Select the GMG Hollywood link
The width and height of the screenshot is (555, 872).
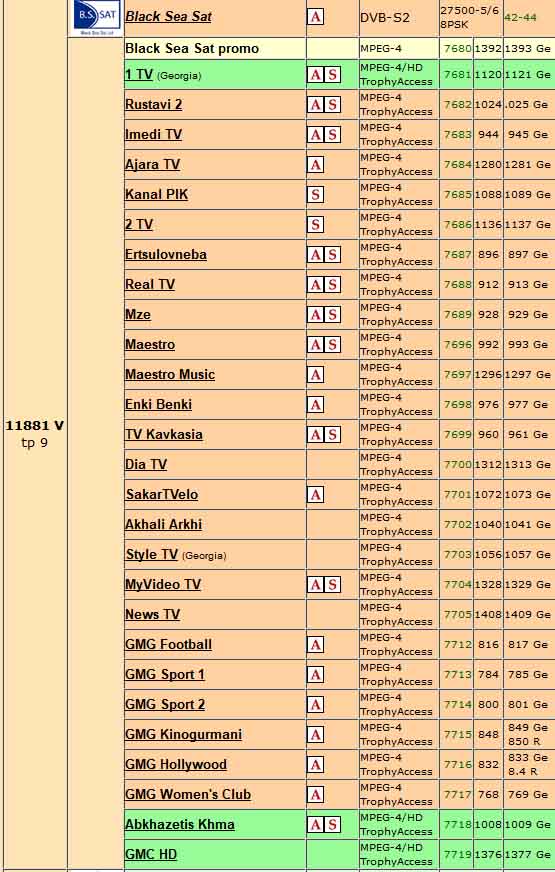tap(176, 765)
